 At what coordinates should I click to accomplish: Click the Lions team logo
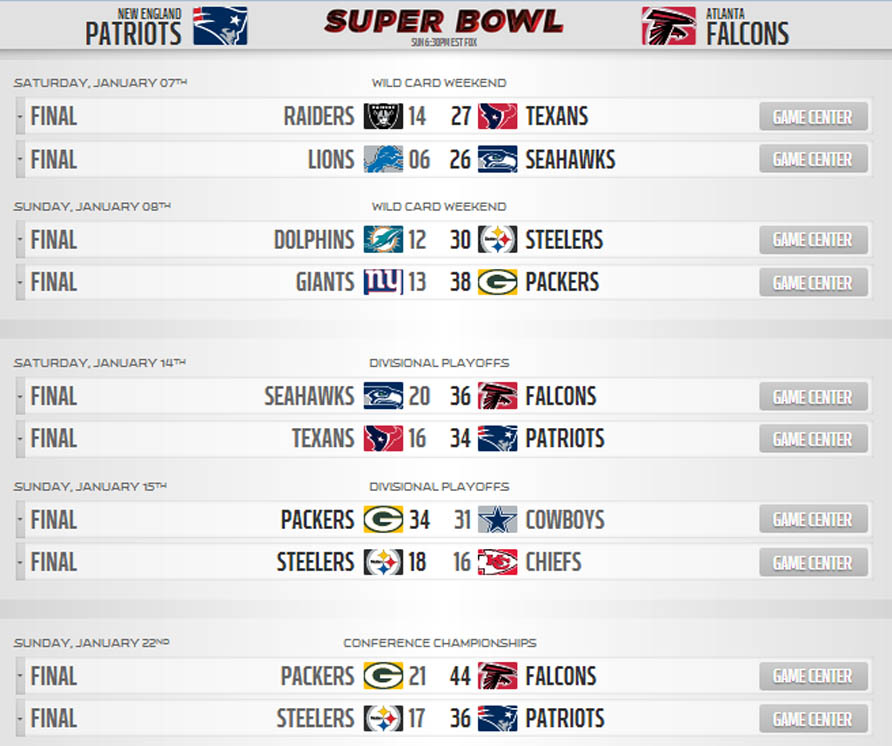coord(383,159)
